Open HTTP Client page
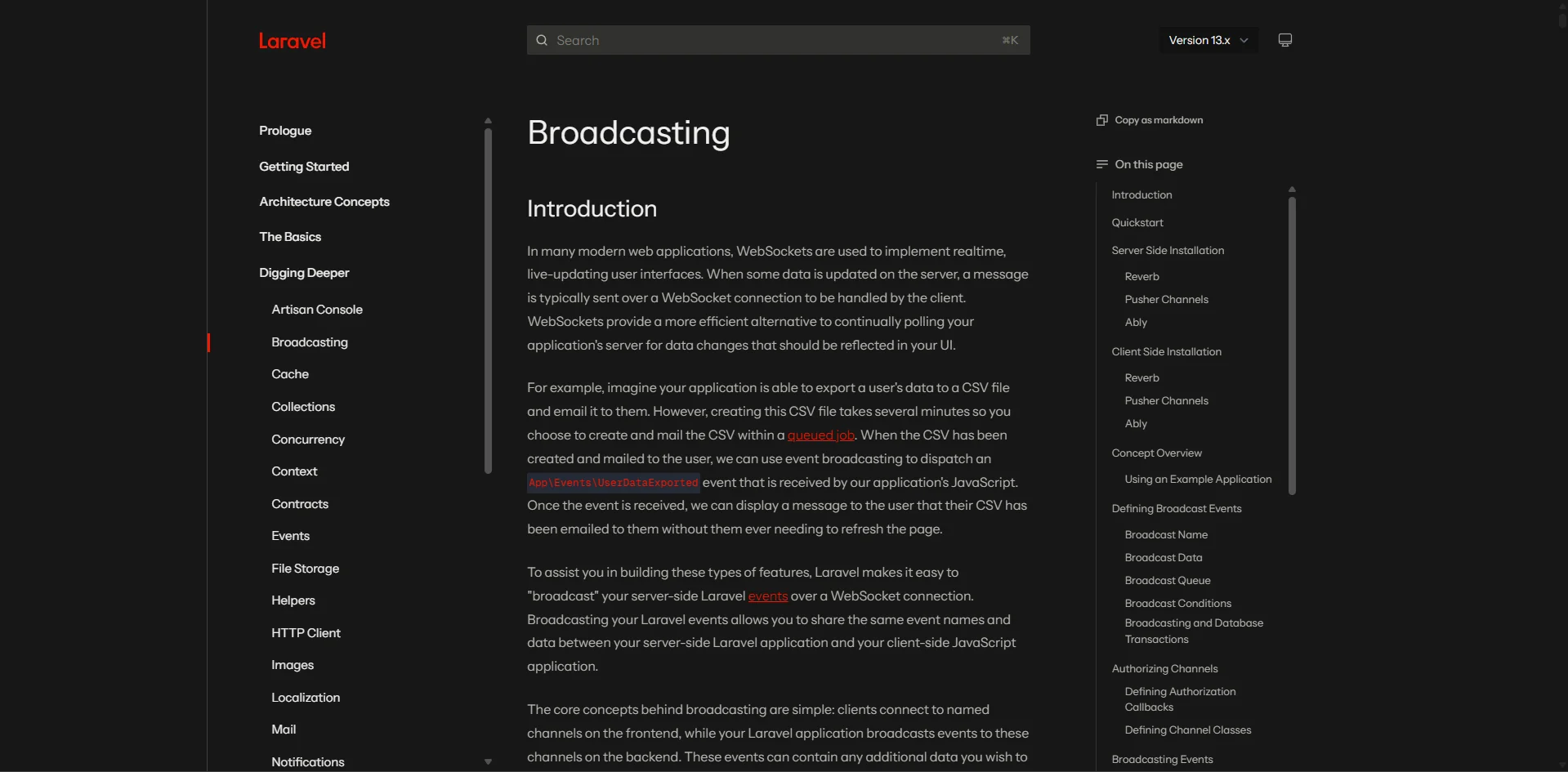1568x772 pixels. coord(306,633)
